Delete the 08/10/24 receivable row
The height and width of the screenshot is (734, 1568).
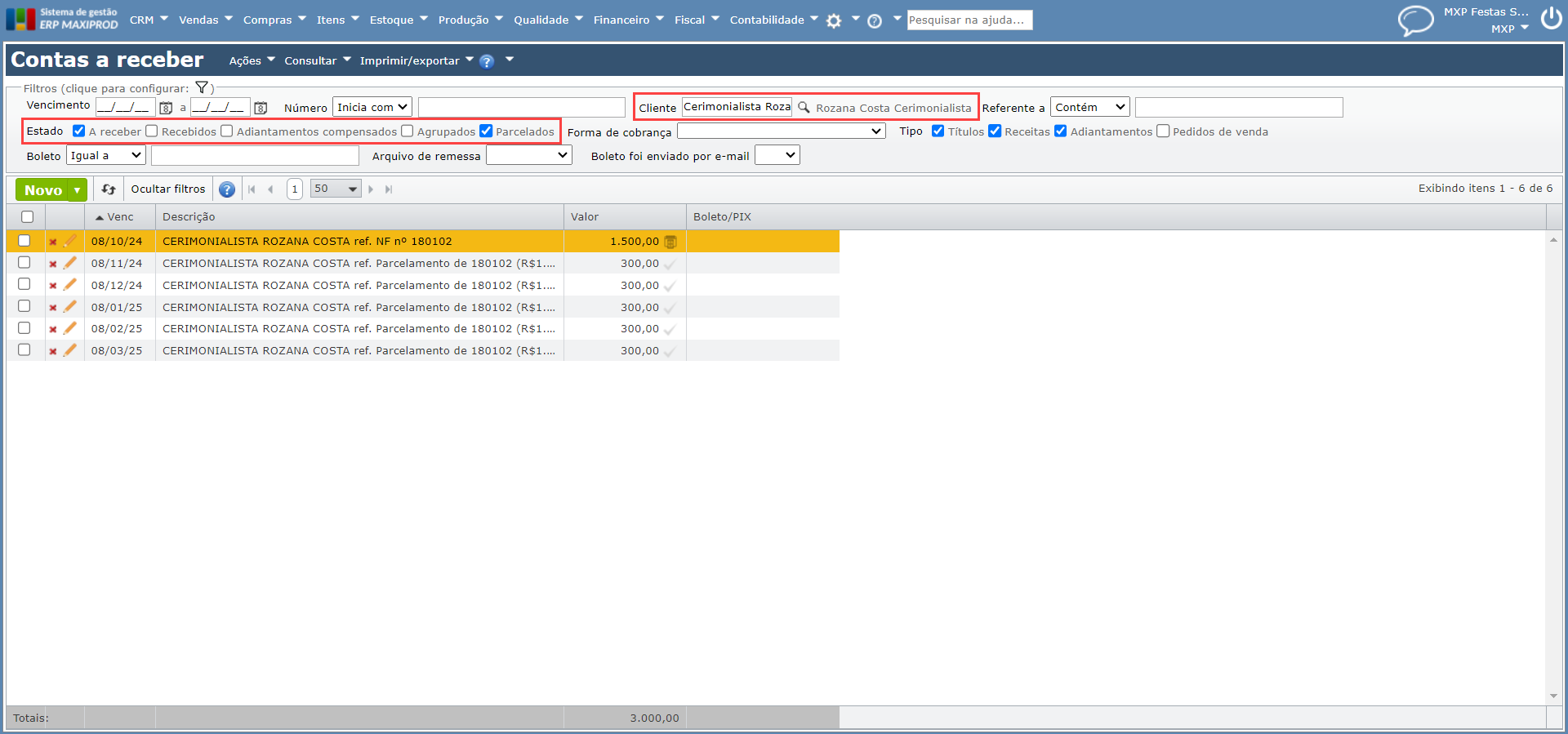pyautogui.click(x=53, y=242)
